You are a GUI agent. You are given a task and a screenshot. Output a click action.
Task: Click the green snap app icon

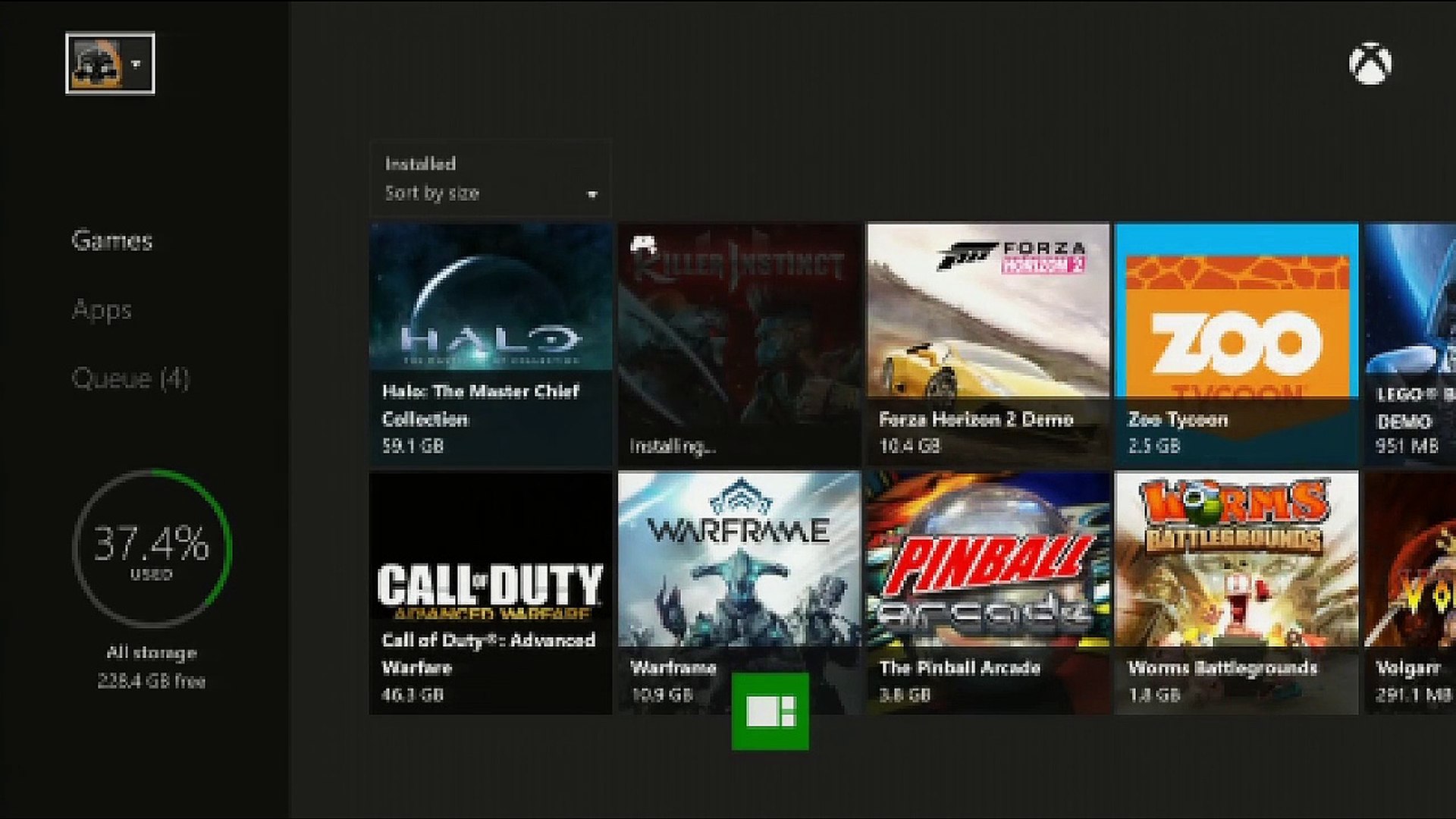tap(770, 711)
